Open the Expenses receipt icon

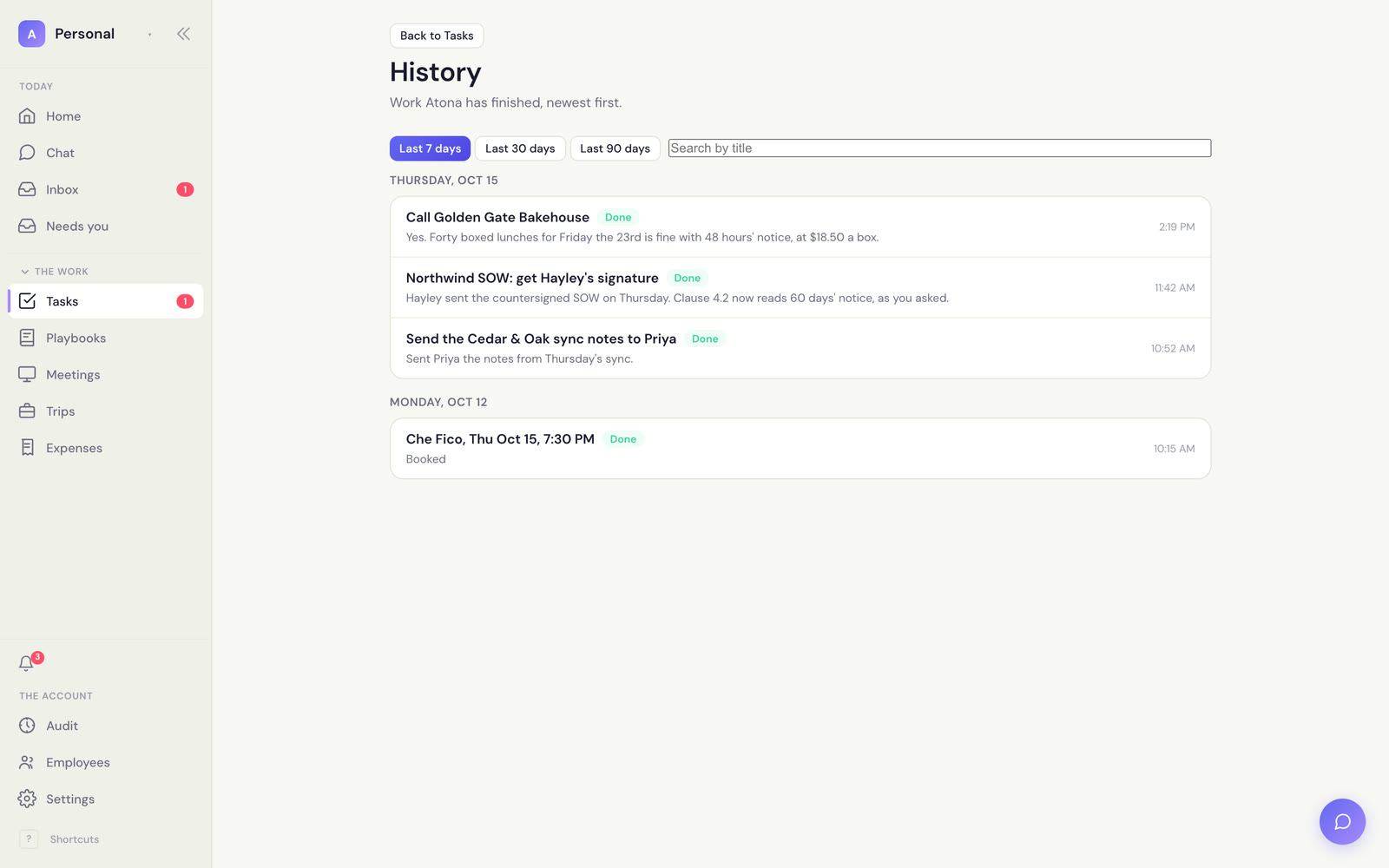(x=27, y=448)
